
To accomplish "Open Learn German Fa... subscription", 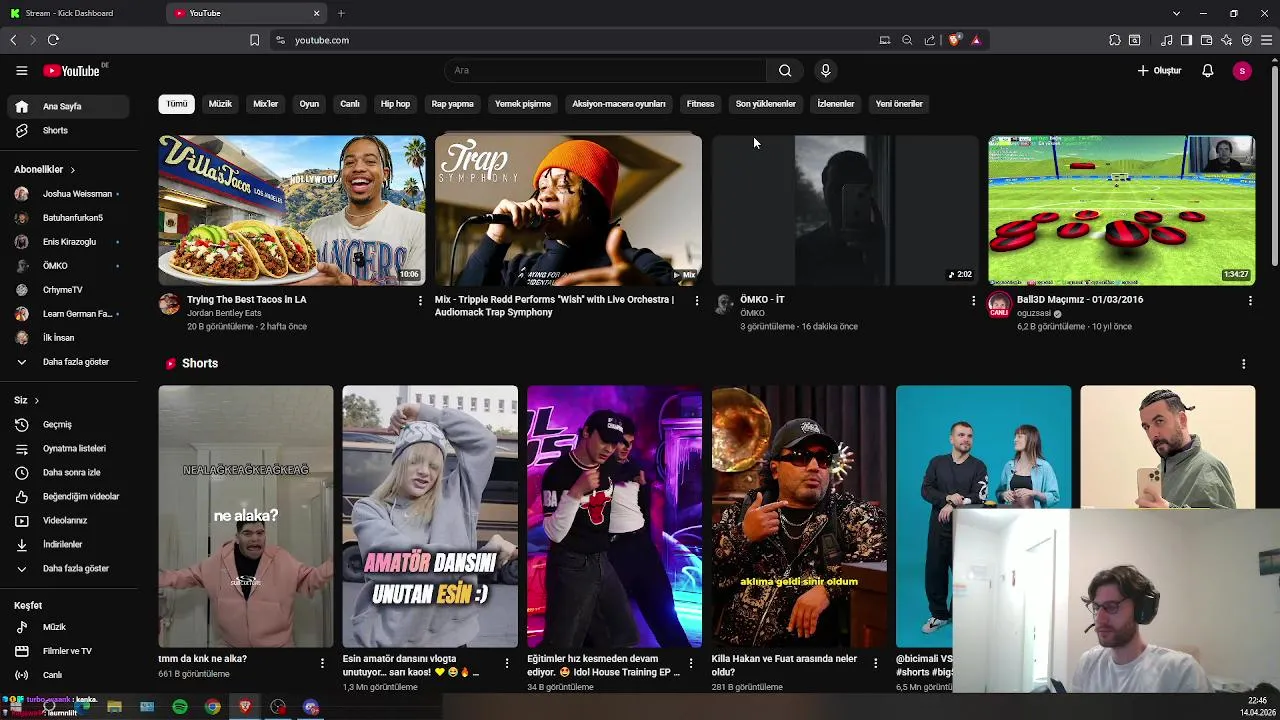I will point(66,314).
